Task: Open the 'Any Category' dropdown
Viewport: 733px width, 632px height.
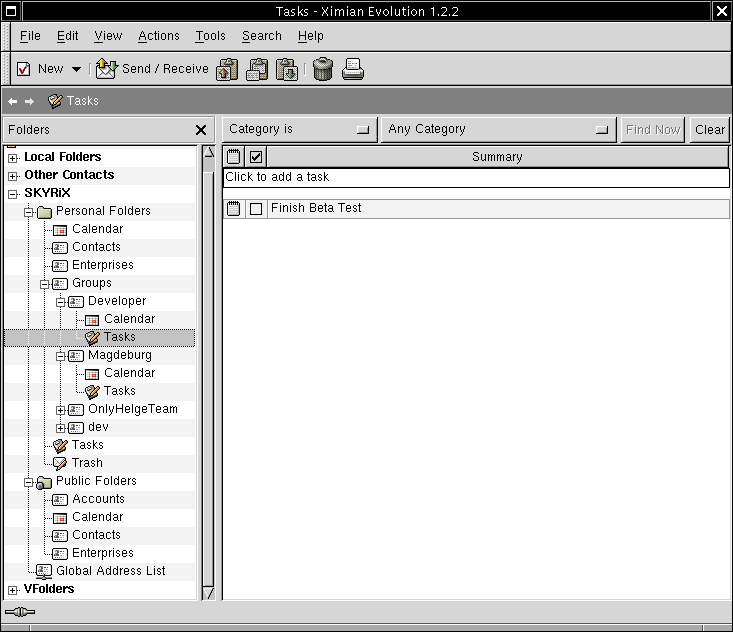Action: pos(499,129)
